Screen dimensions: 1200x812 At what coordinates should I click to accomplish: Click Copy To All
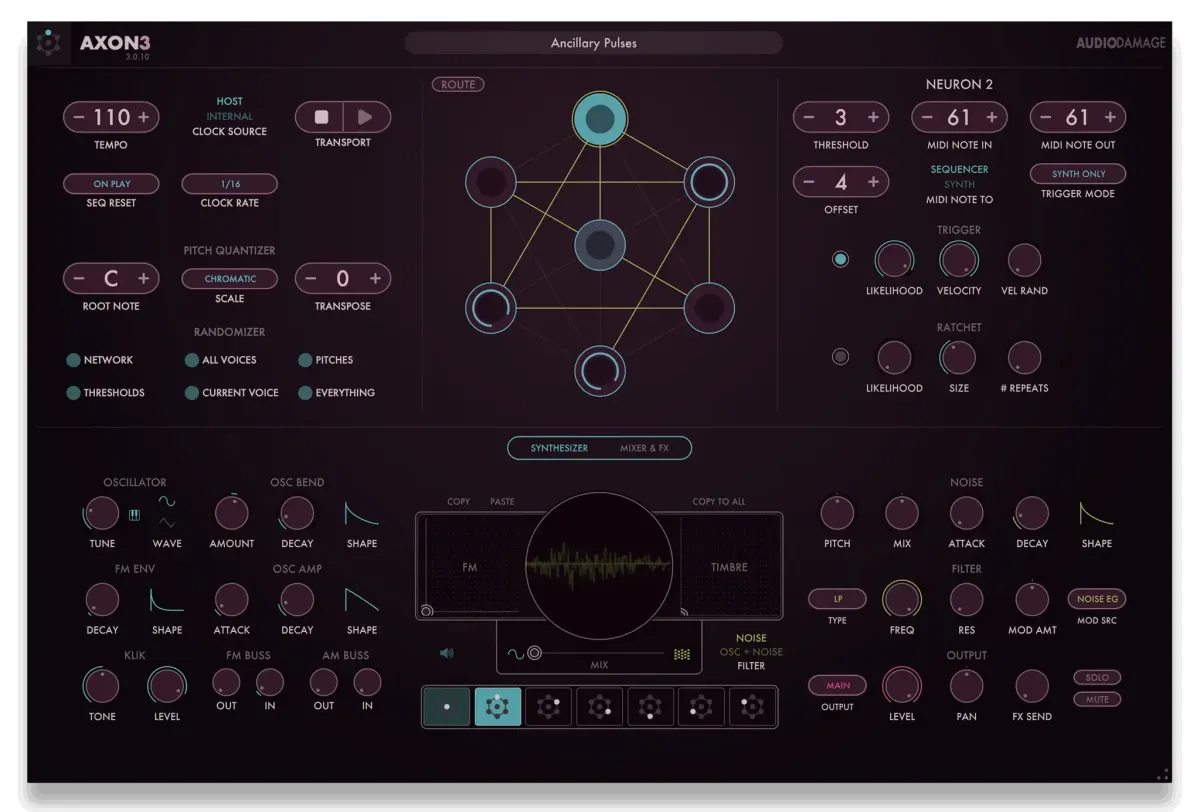719,502
